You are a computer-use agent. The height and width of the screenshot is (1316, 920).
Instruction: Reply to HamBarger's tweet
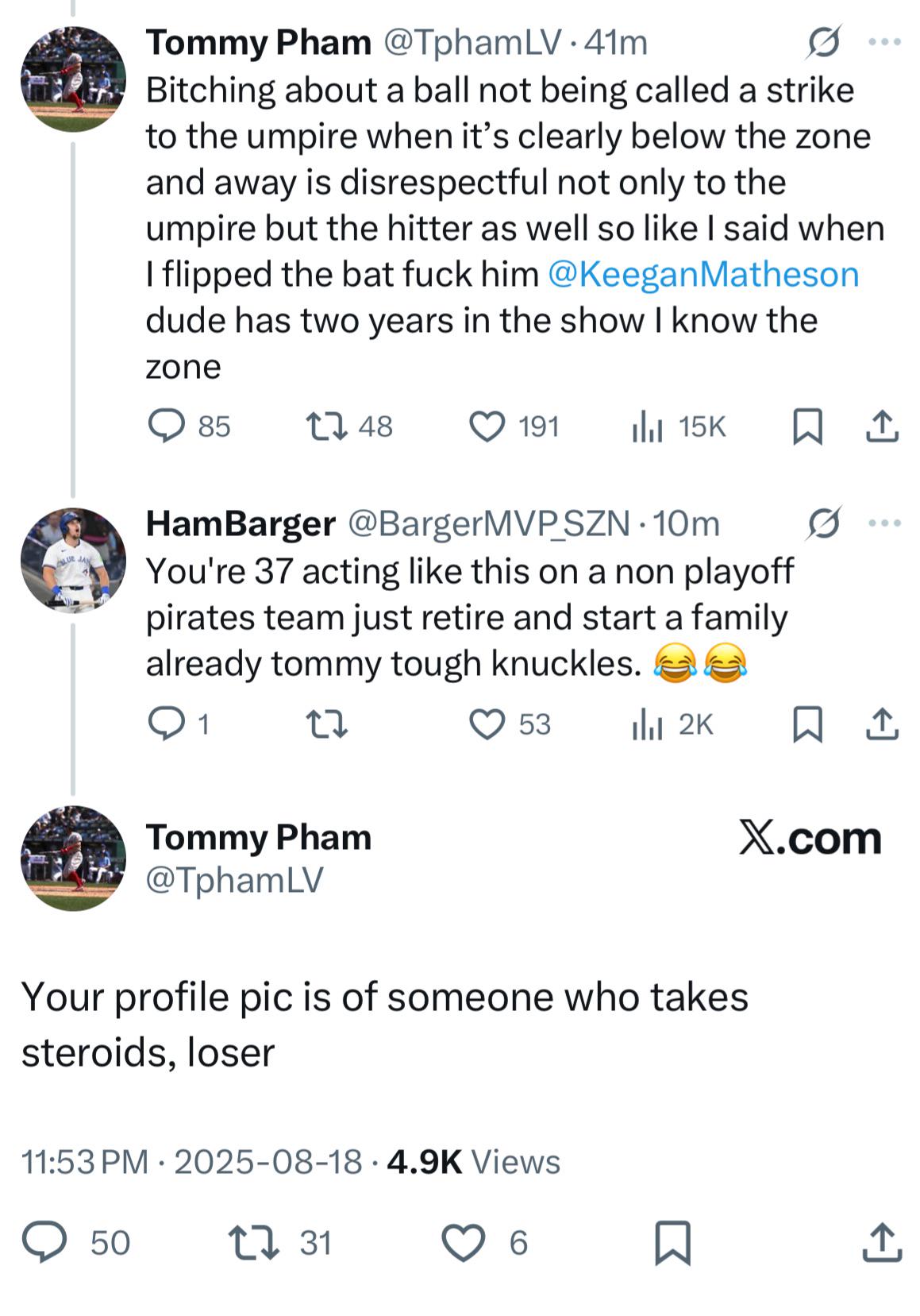(167, 724)
